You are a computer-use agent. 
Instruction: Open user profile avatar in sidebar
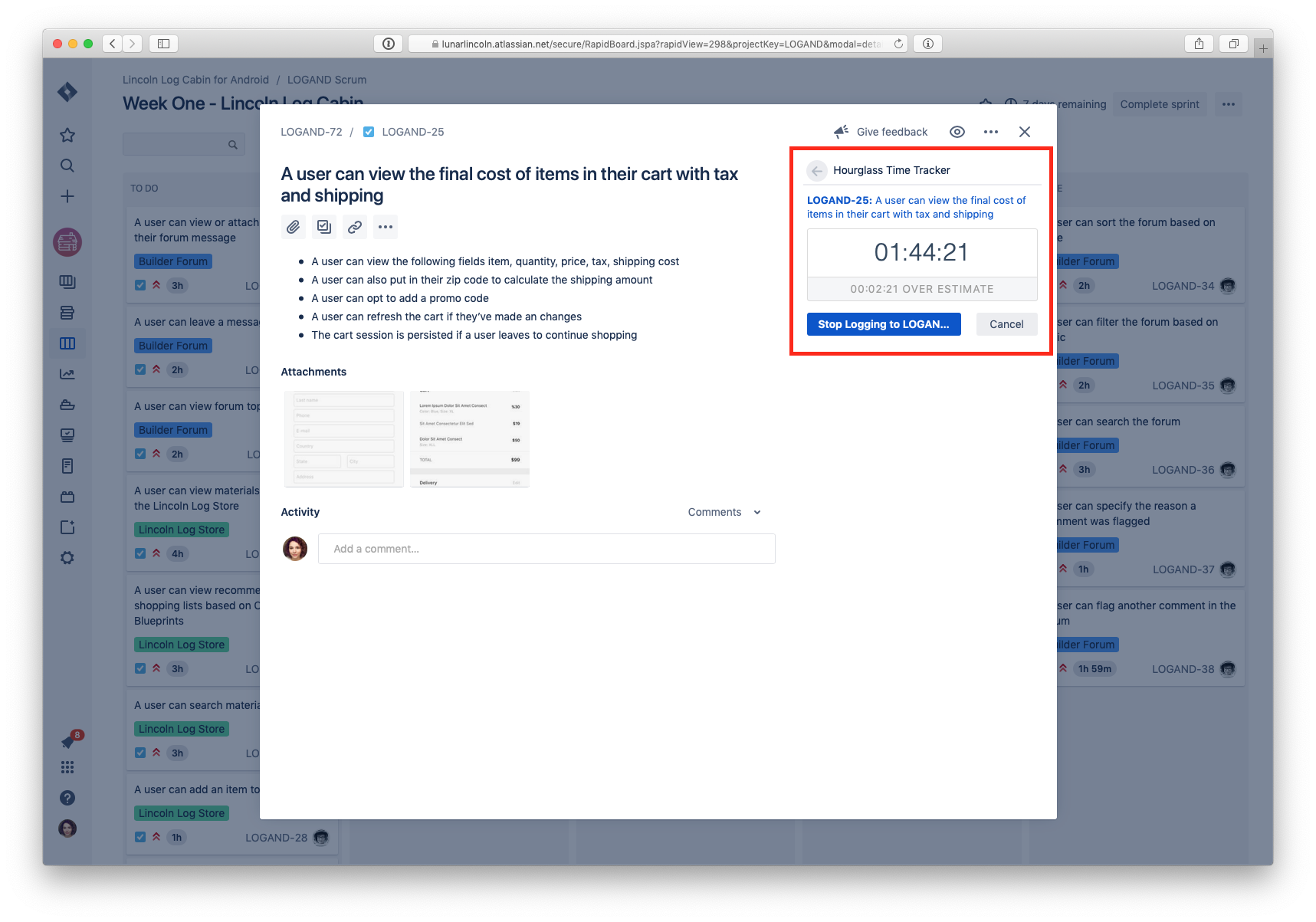[67, 828]
